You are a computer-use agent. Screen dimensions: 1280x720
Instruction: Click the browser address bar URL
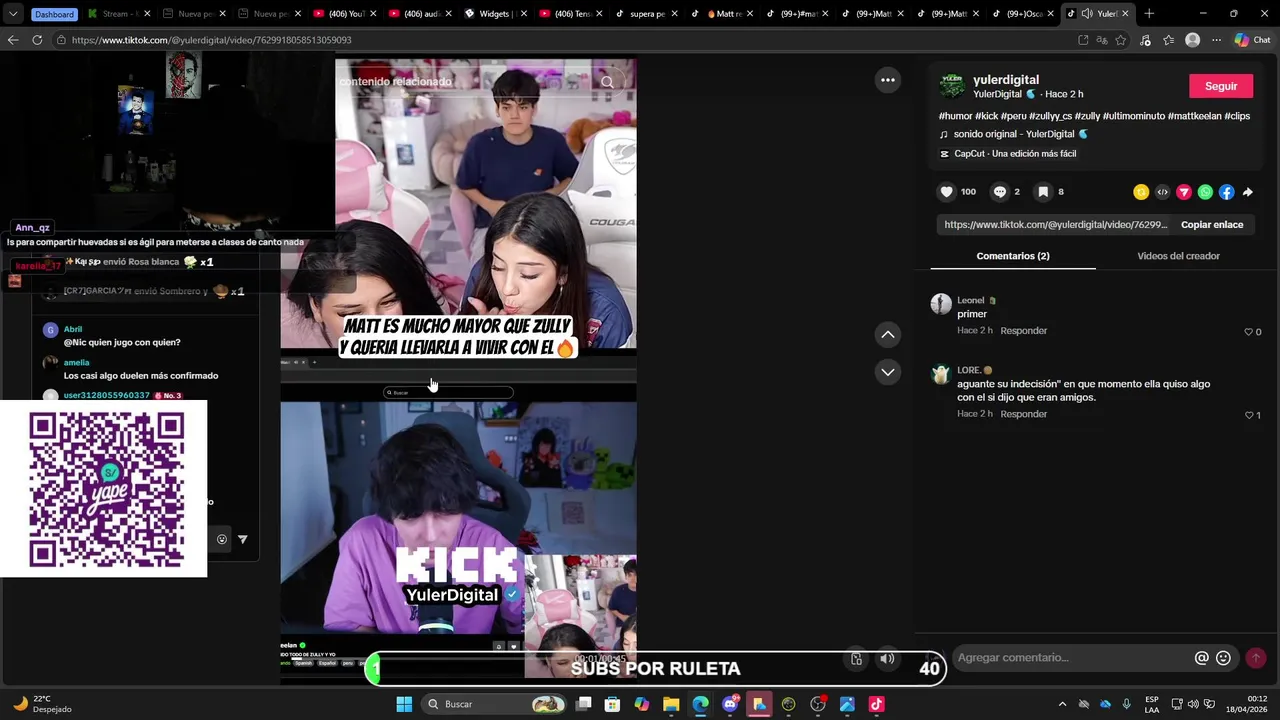(211, 40)
